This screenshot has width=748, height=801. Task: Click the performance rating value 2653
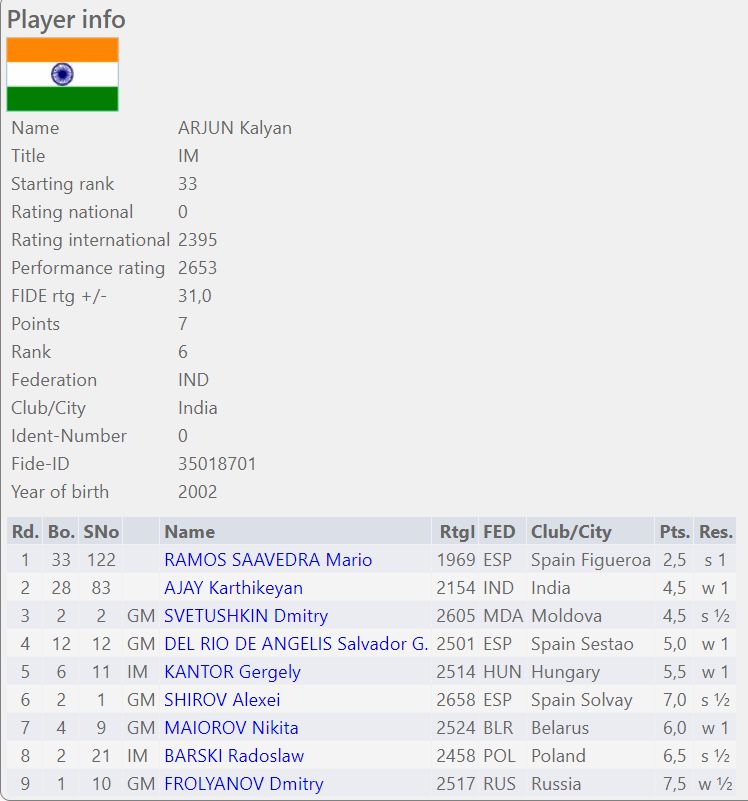coord(197,268)
